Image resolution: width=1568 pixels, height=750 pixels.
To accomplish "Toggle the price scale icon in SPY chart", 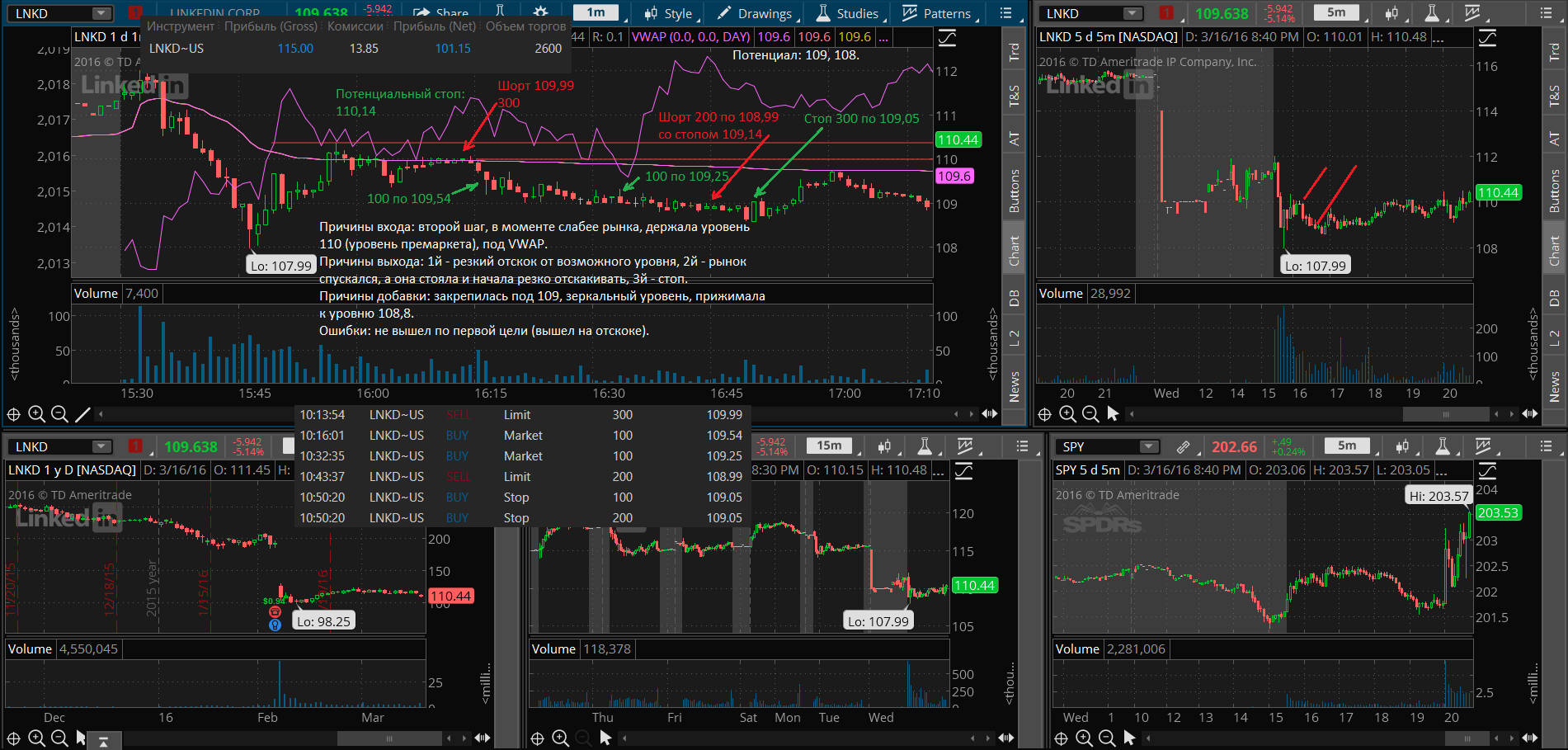I will [x=1487, y=471].
